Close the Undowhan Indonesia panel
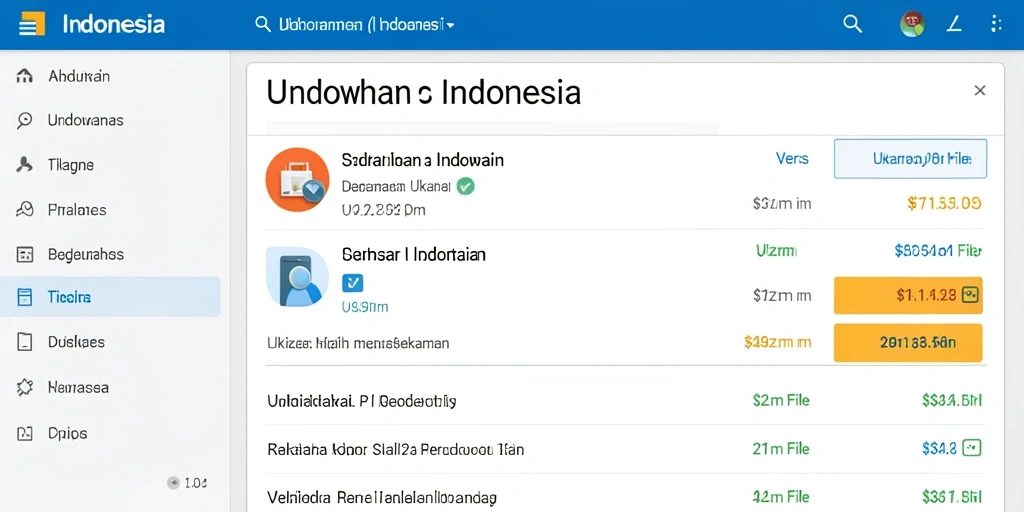1024x512 pixels. (x=980, y=91)
